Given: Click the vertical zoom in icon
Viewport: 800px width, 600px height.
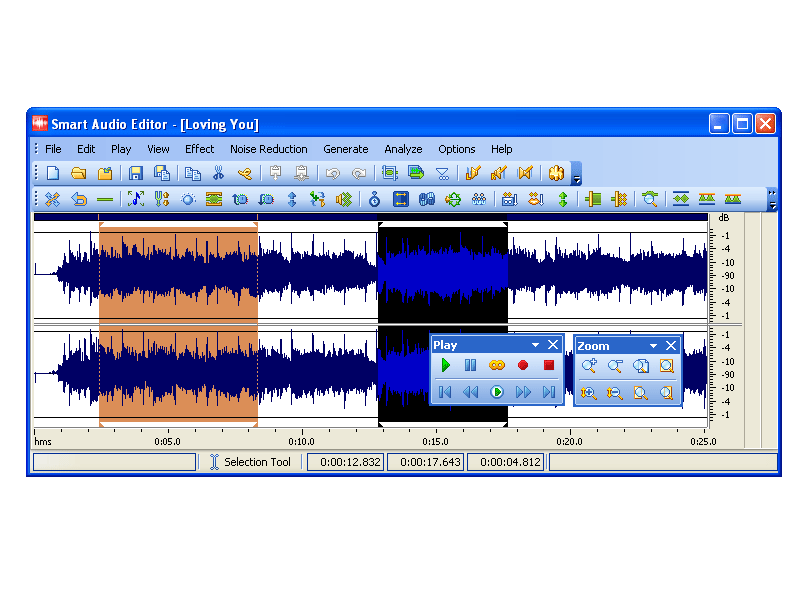Looking at the screenshot, I should (x=589, y=393).
